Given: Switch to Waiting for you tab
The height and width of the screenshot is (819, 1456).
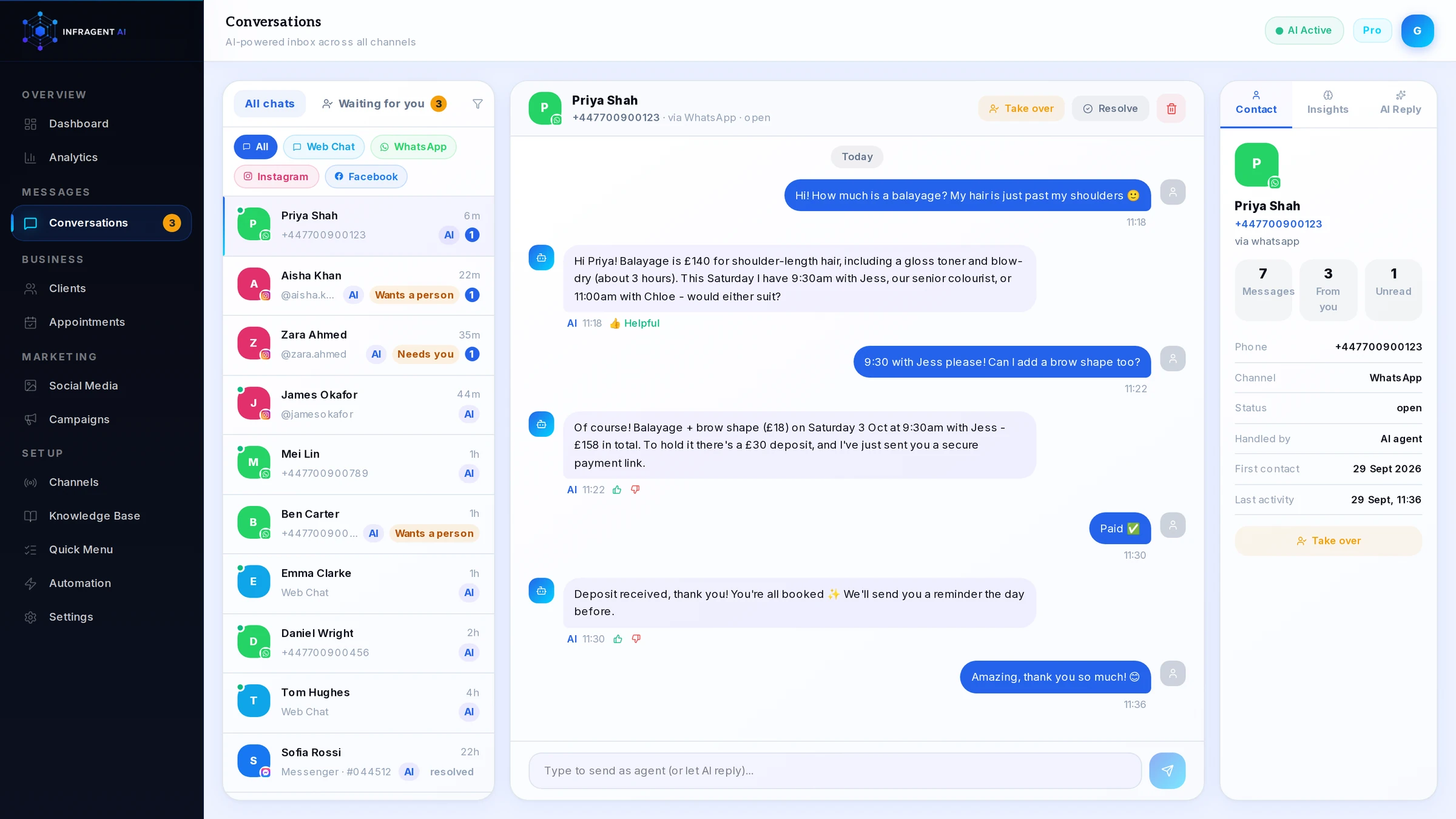Looking at the screenshot, I should pos(383,104).
